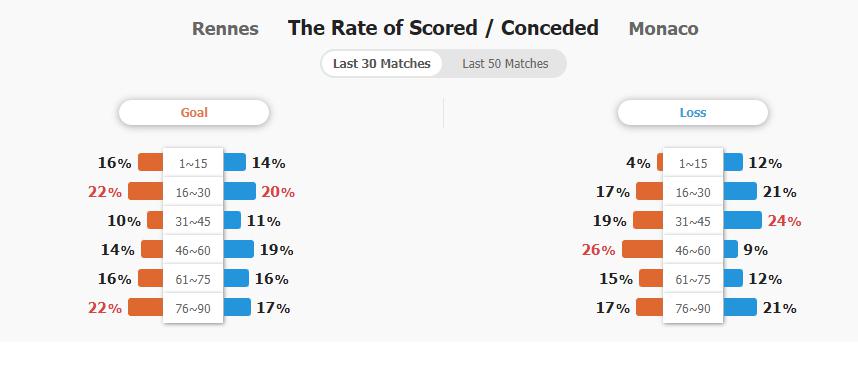Click Rennes orange 22% bar for 76~90 goals
858x367 pixels.
point(146,307)
